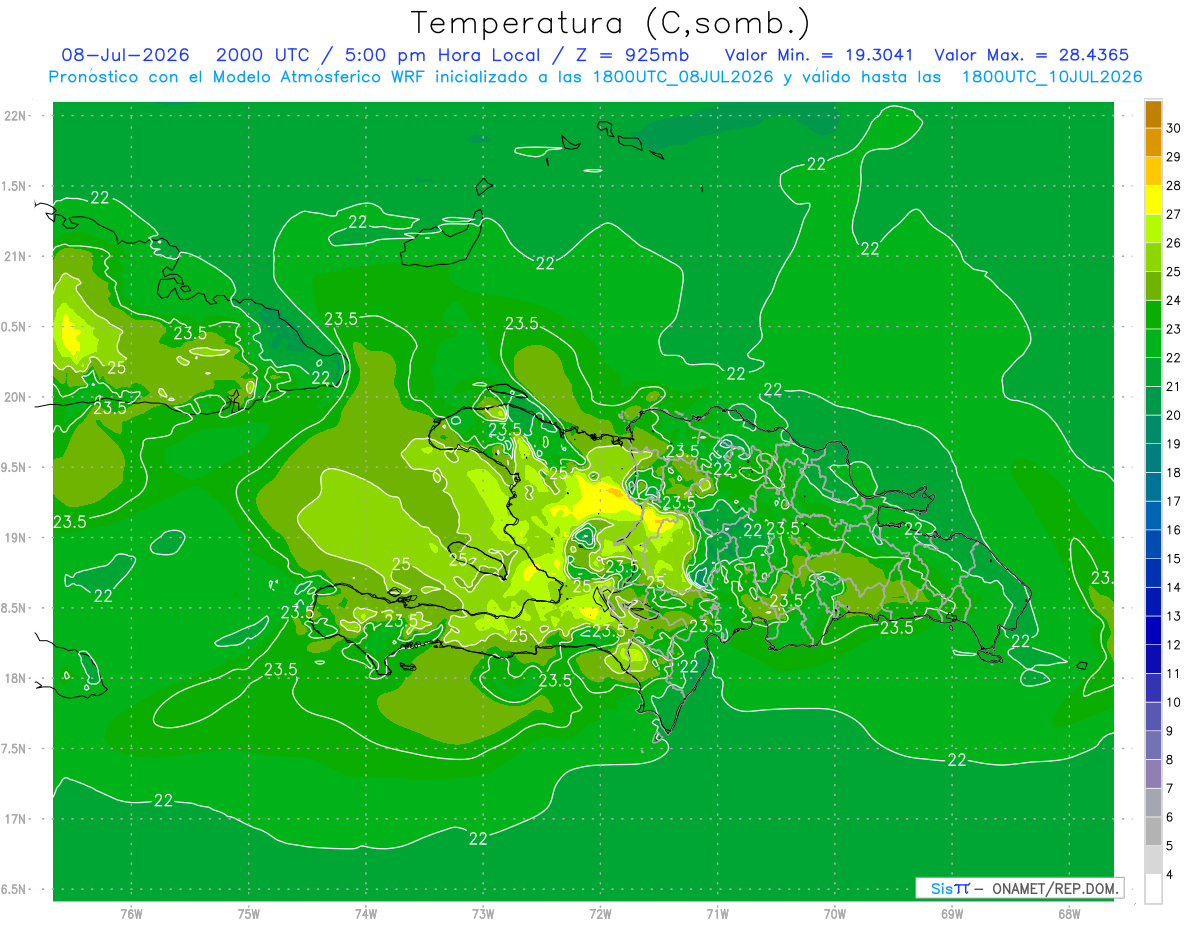Click the 22N latitude axis label
1200x927 pixels.
coord(17,116)
